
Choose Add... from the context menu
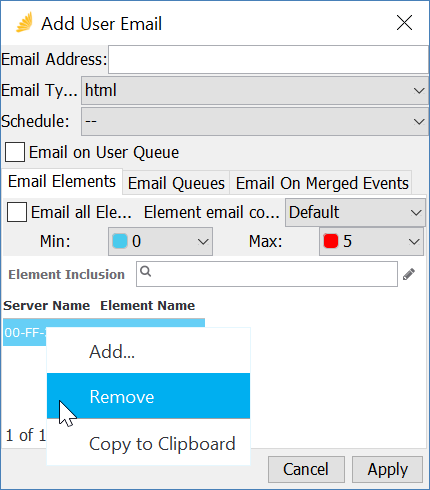point(148,351)
